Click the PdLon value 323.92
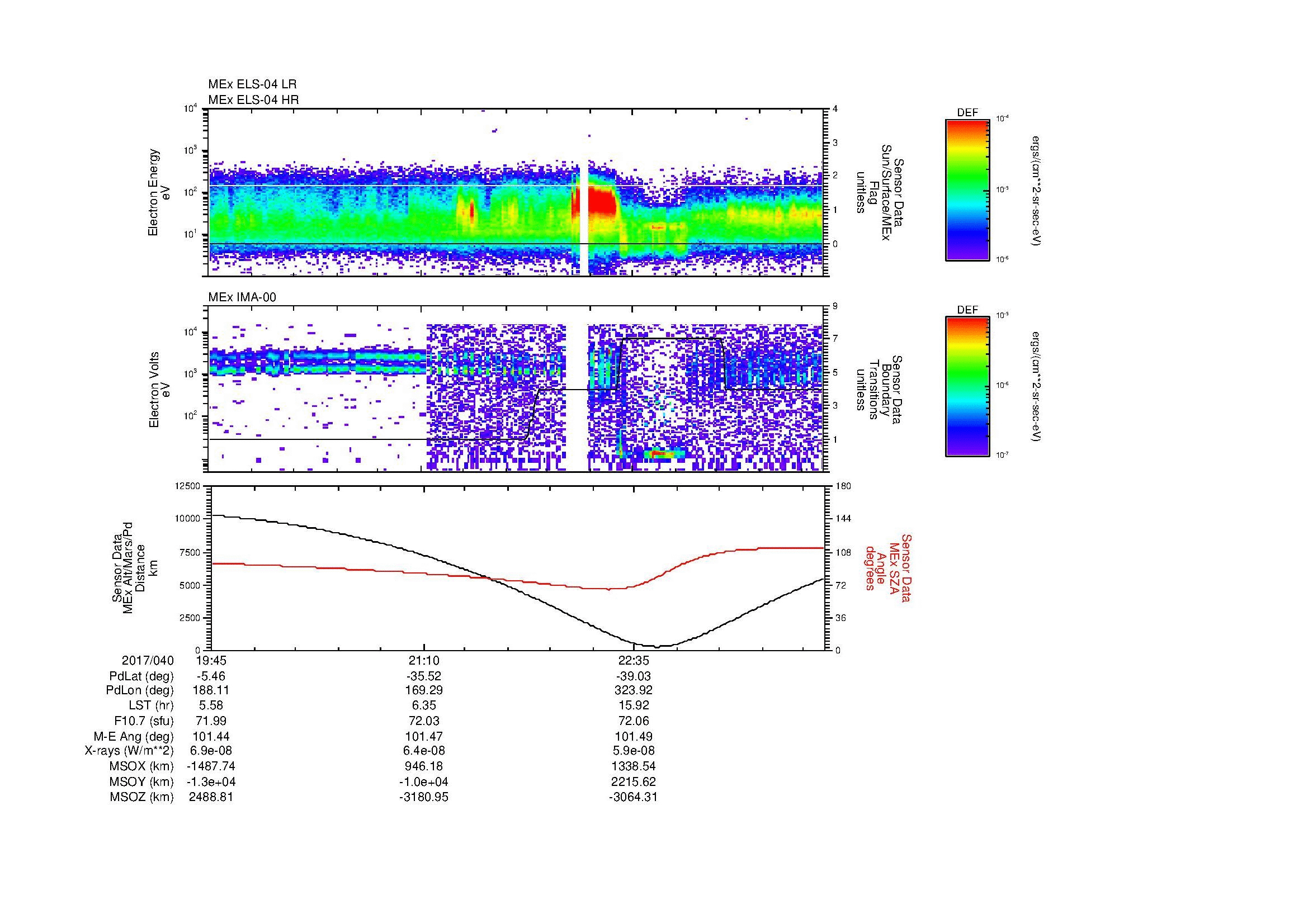 click(634, 690)
